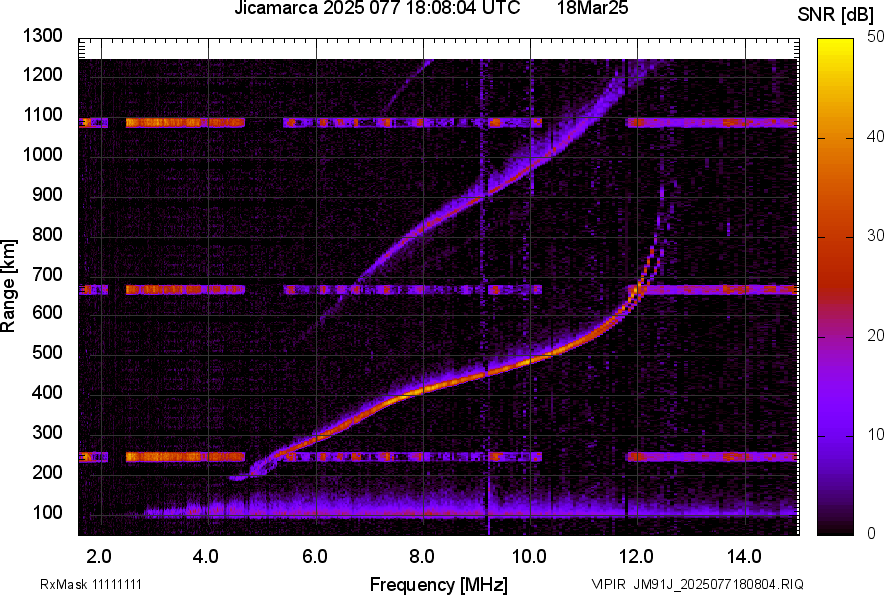Click the colorbar near the 30 dB mark
The height and width of the screenshot is (595, 884).
pos(835,237)
